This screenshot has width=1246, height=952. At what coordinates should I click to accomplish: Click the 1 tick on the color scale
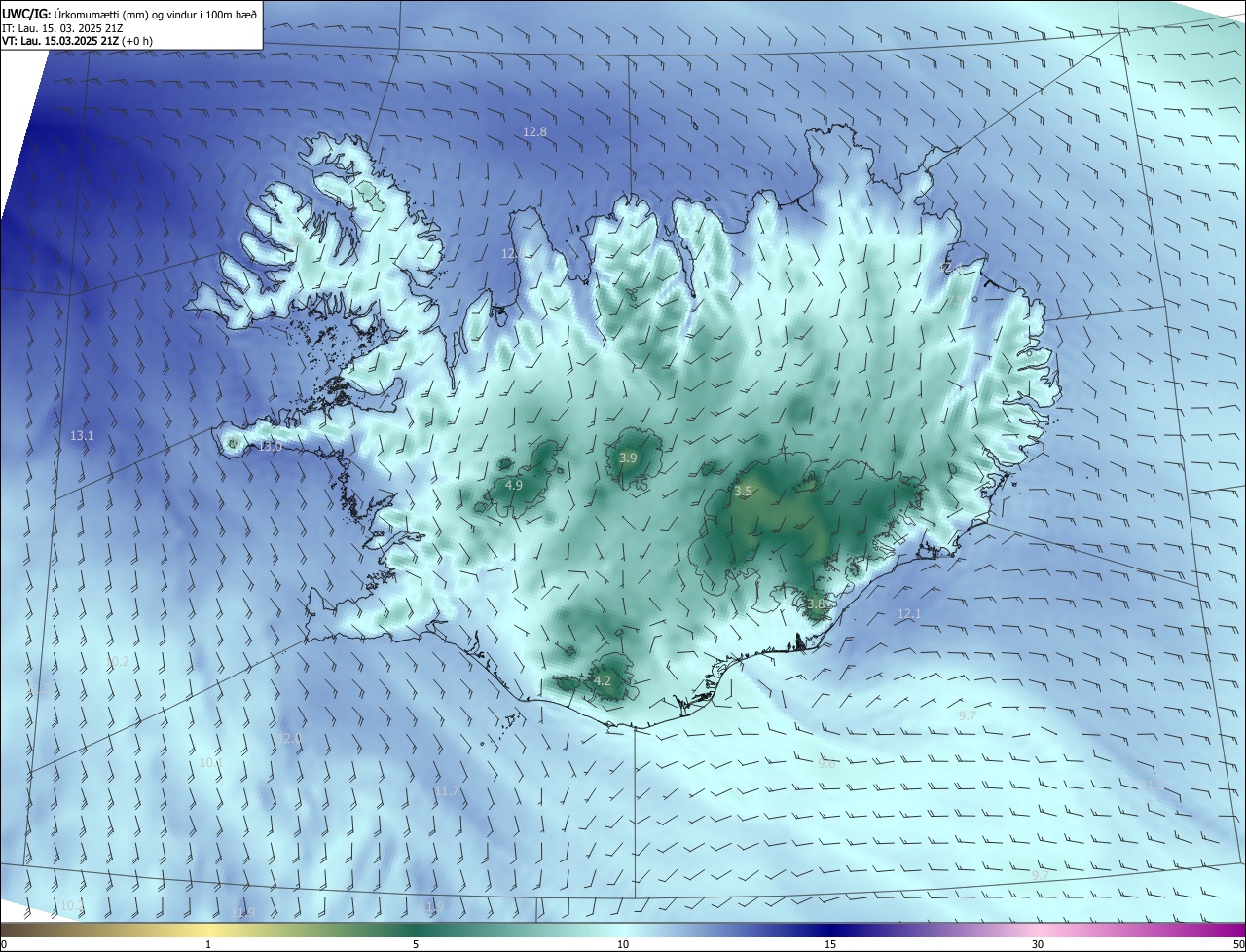pos(208,945)
